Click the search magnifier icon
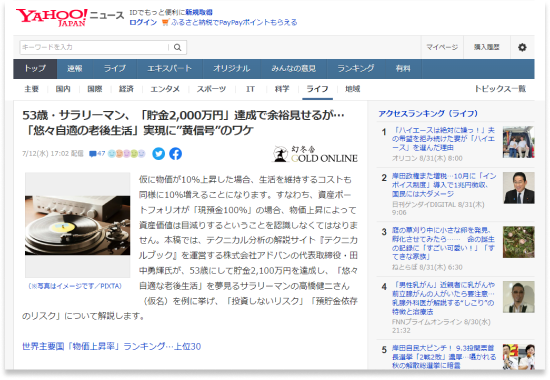 coord(177,47)
